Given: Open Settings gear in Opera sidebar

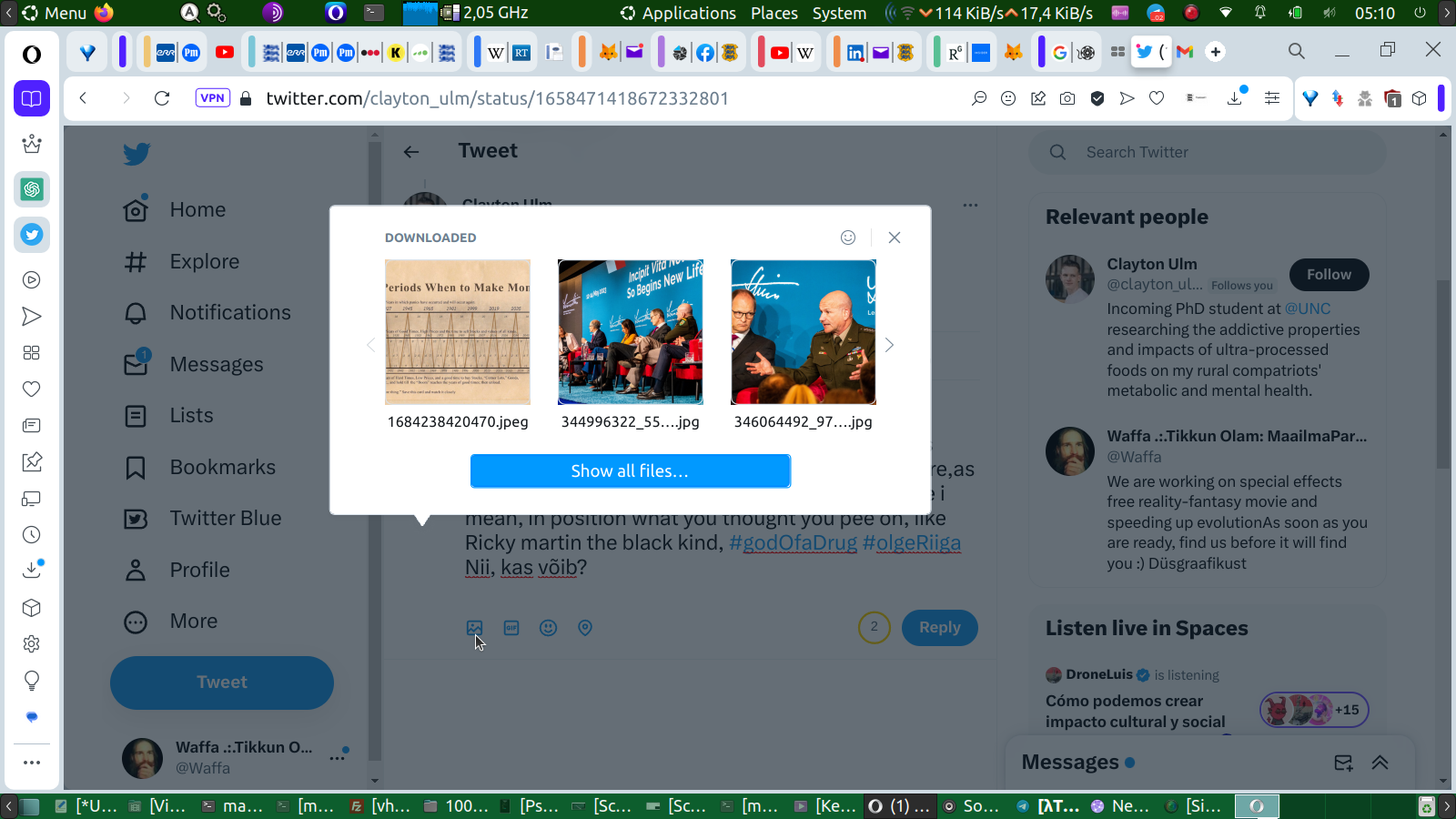Looking at the screenshot, I should [32, 644].
